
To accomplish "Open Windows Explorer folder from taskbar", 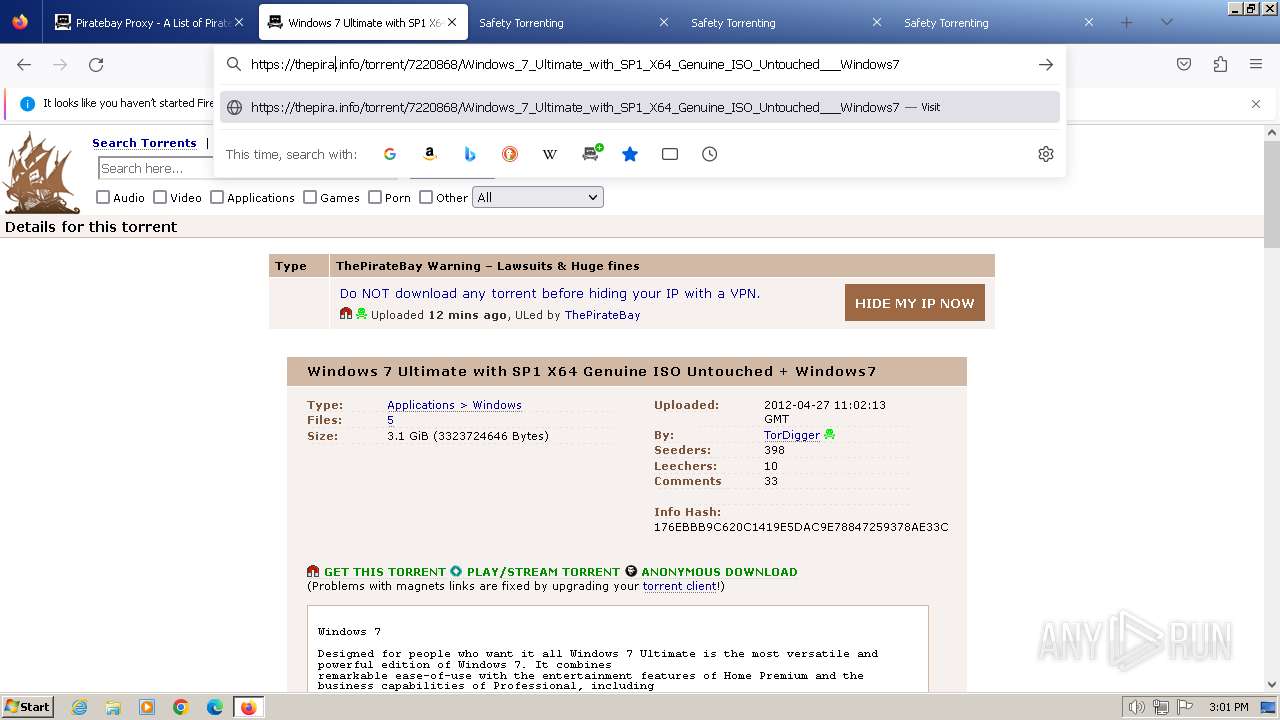I will coord(113,707).
